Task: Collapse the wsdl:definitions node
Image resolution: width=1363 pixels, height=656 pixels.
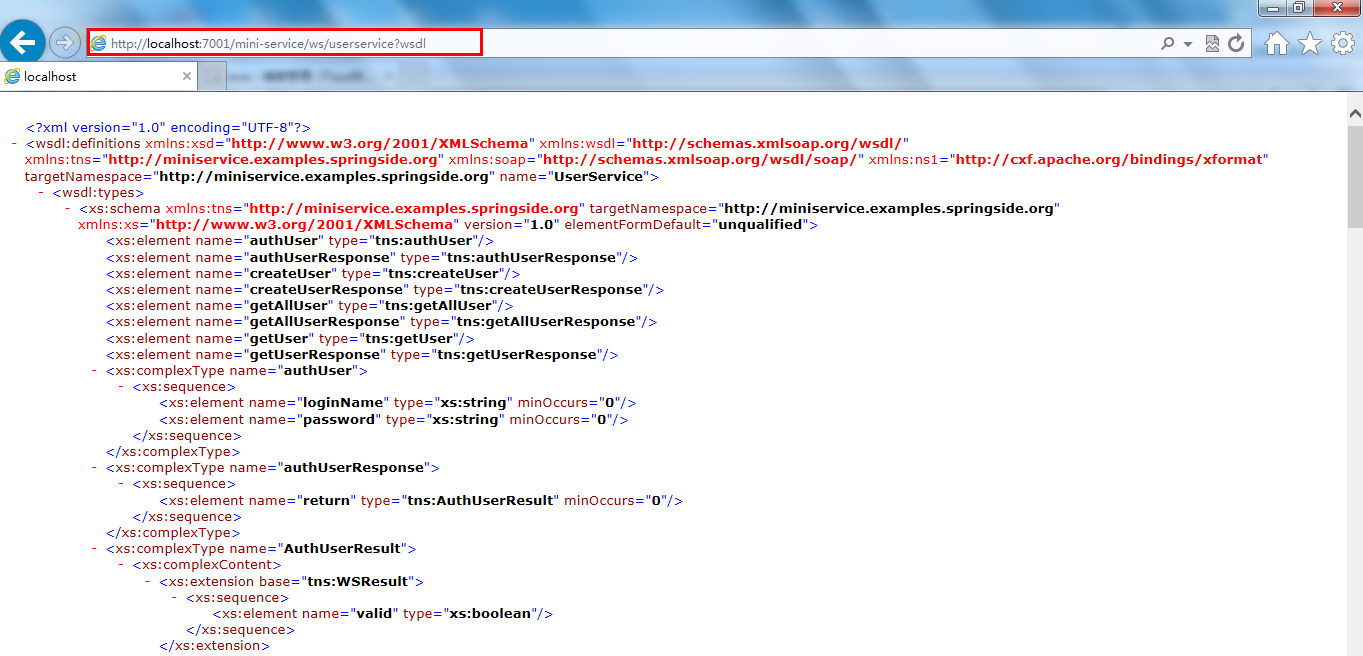Action: (x=14, y=144)
